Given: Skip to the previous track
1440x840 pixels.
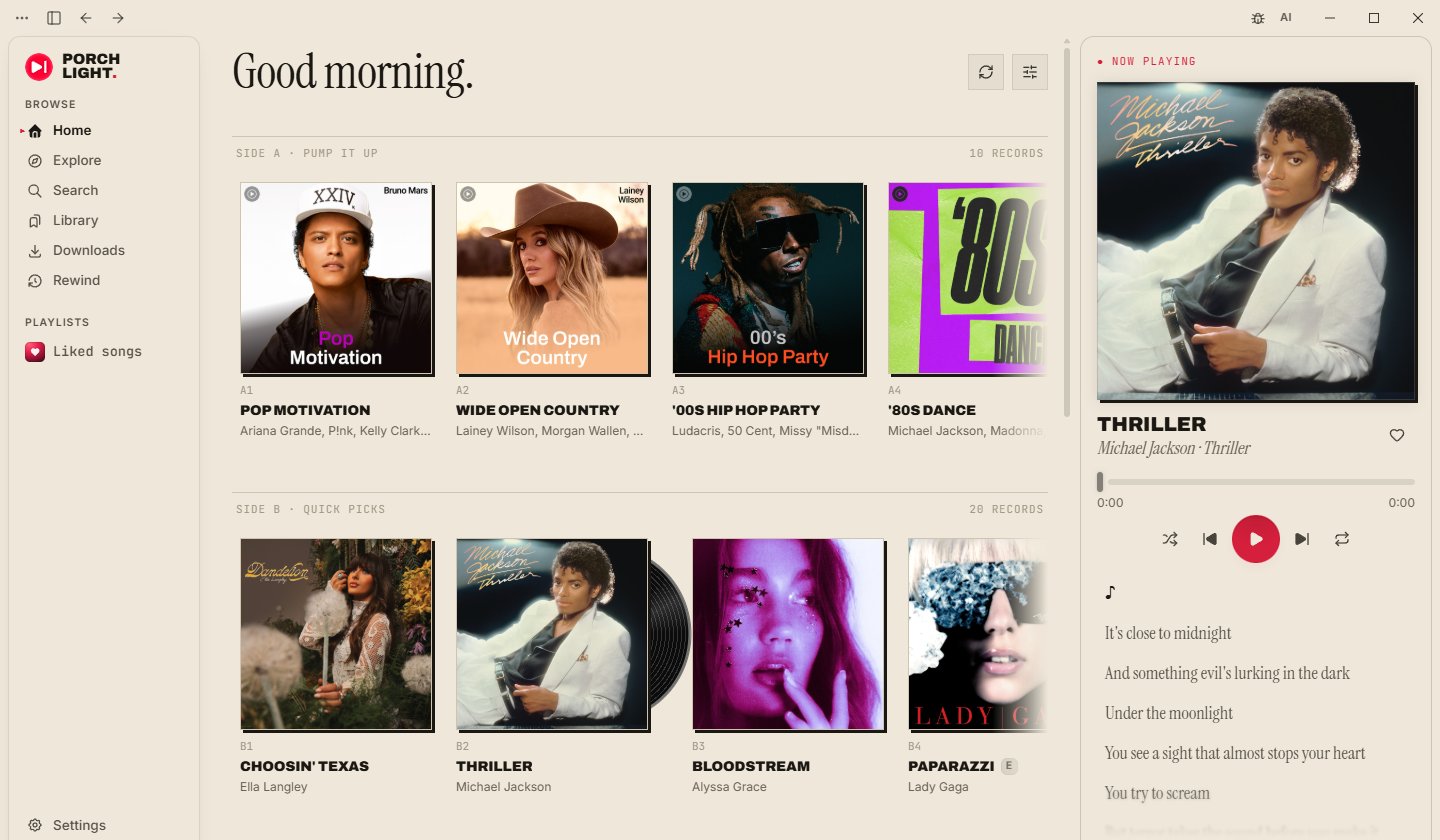Looking at the screenshot, I should tap(1210, 539).
